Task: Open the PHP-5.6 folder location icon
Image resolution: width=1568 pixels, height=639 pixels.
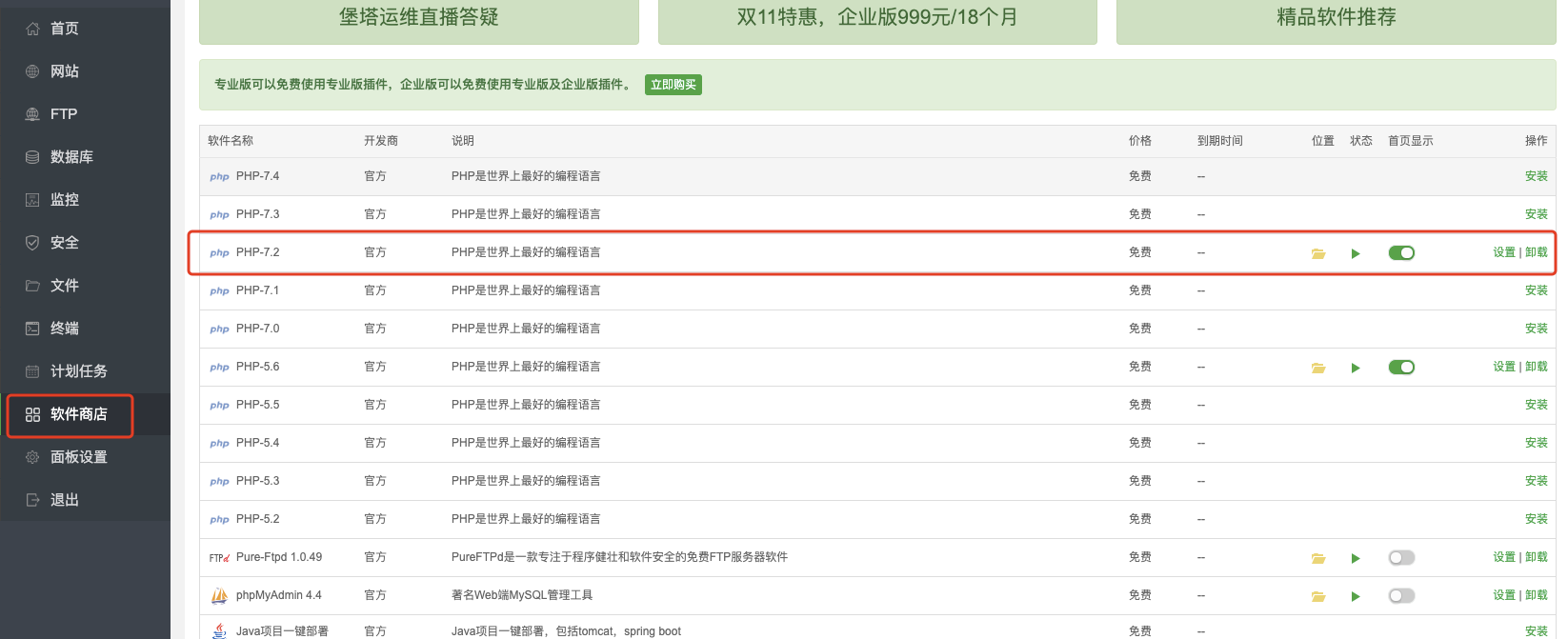Action: [1318, 368]
